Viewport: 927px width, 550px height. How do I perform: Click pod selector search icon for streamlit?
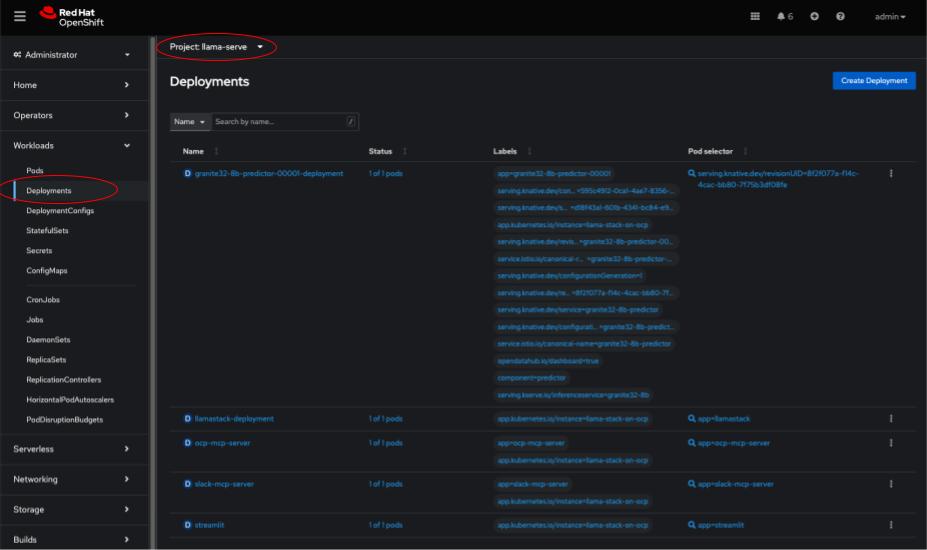(x=692, y=525)
